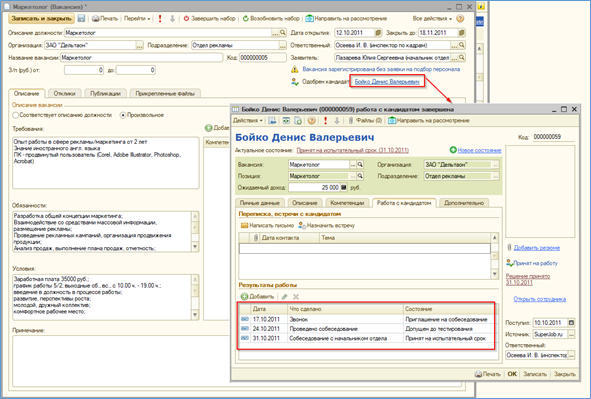Click magnifier icon next to Описание должности
Viewport: 591px width, 399px height.
pyautogui.click(x=283, y=33)
